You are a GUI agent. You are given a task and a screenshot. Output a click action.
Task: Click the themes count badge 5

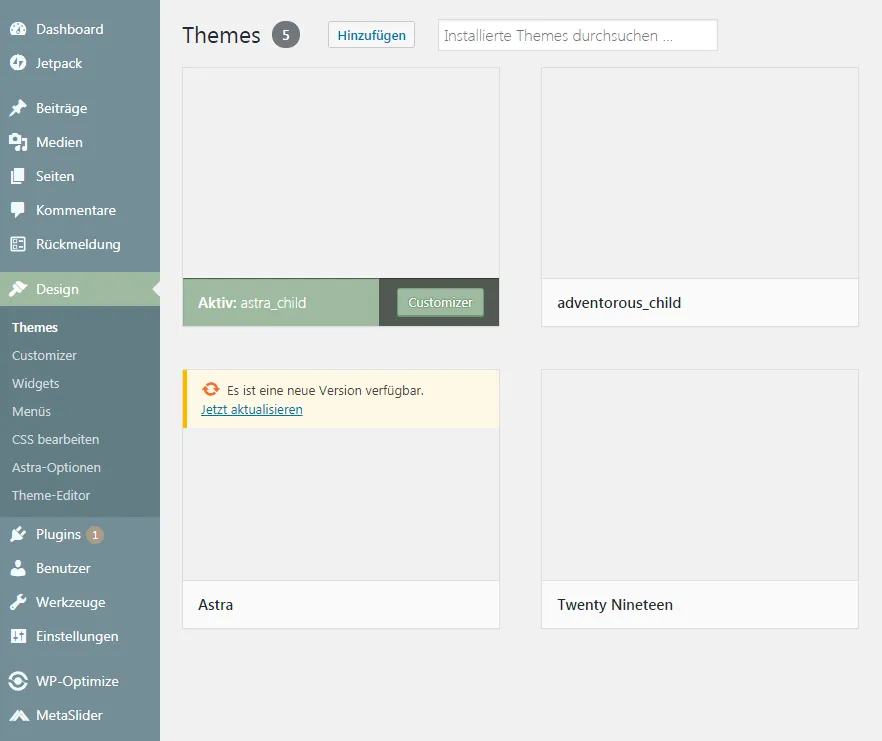click(x=286, y=35)
